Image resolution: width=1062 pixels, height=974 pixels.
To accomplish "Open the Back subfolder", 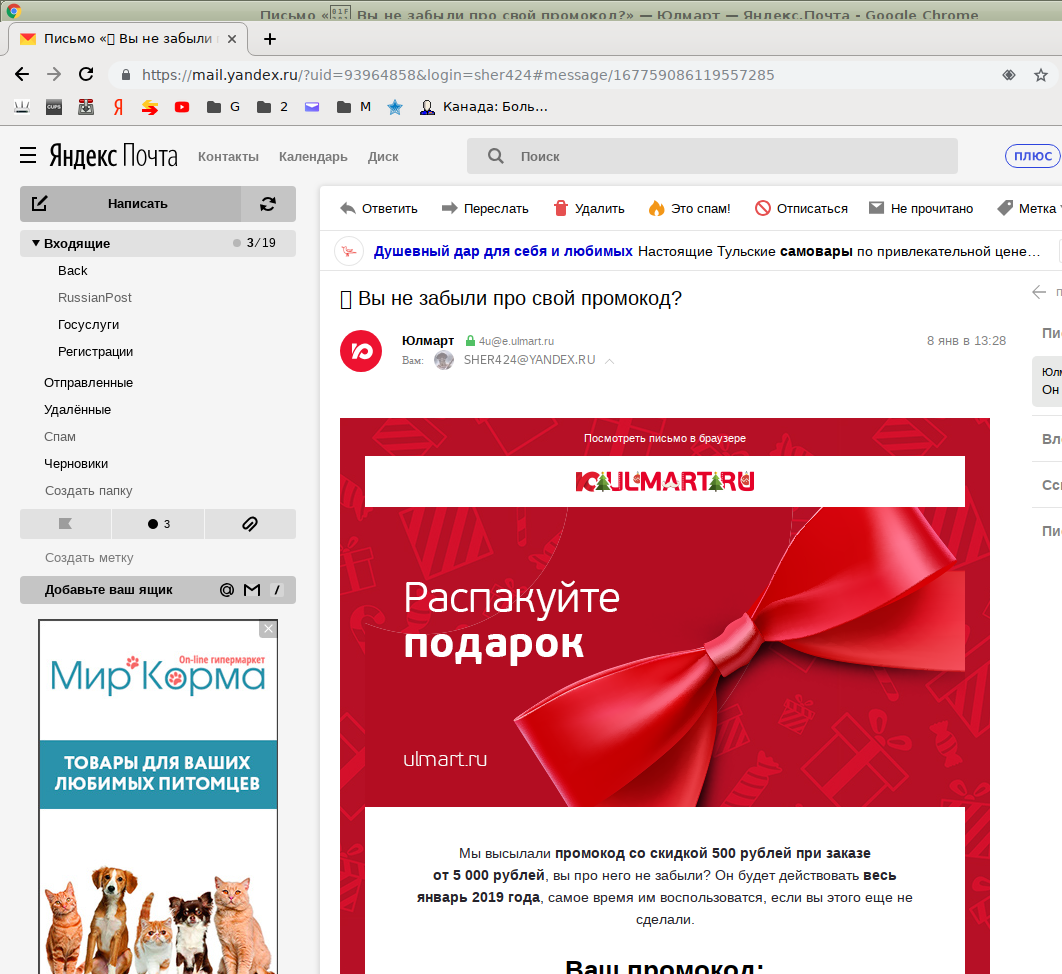I will [73, 271].
